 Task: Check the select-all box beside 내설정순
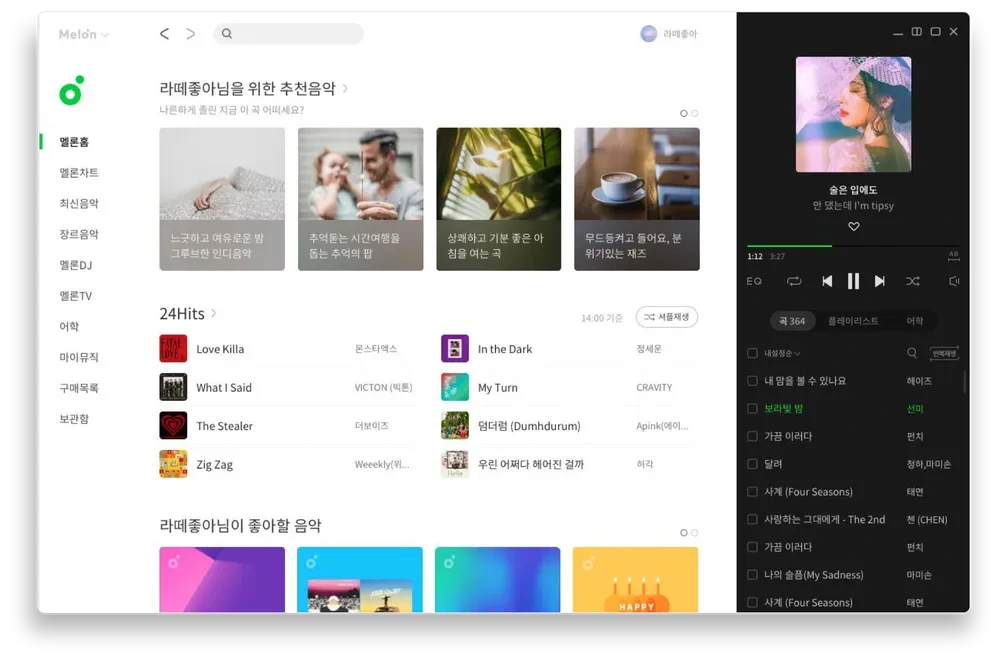point(753,353)
